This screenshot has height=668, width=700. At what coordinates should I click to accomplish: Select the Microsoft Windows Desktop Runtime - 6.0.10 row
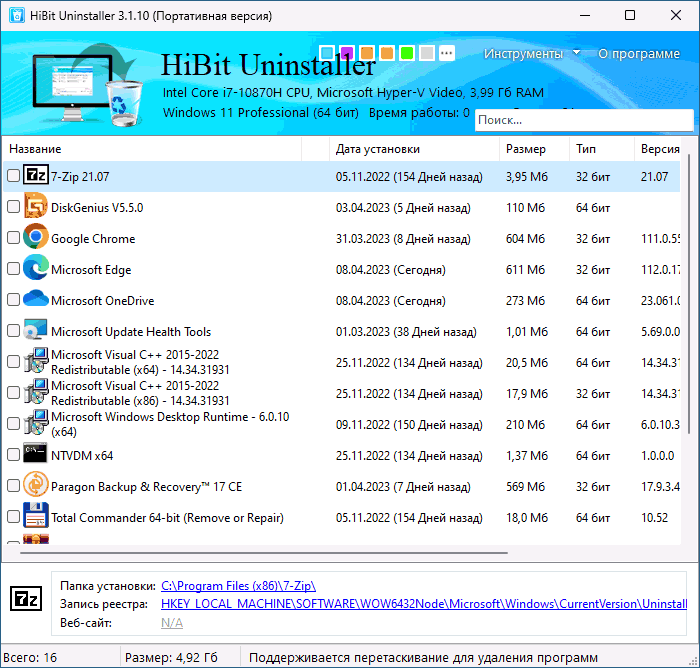(x=342, y=424)
